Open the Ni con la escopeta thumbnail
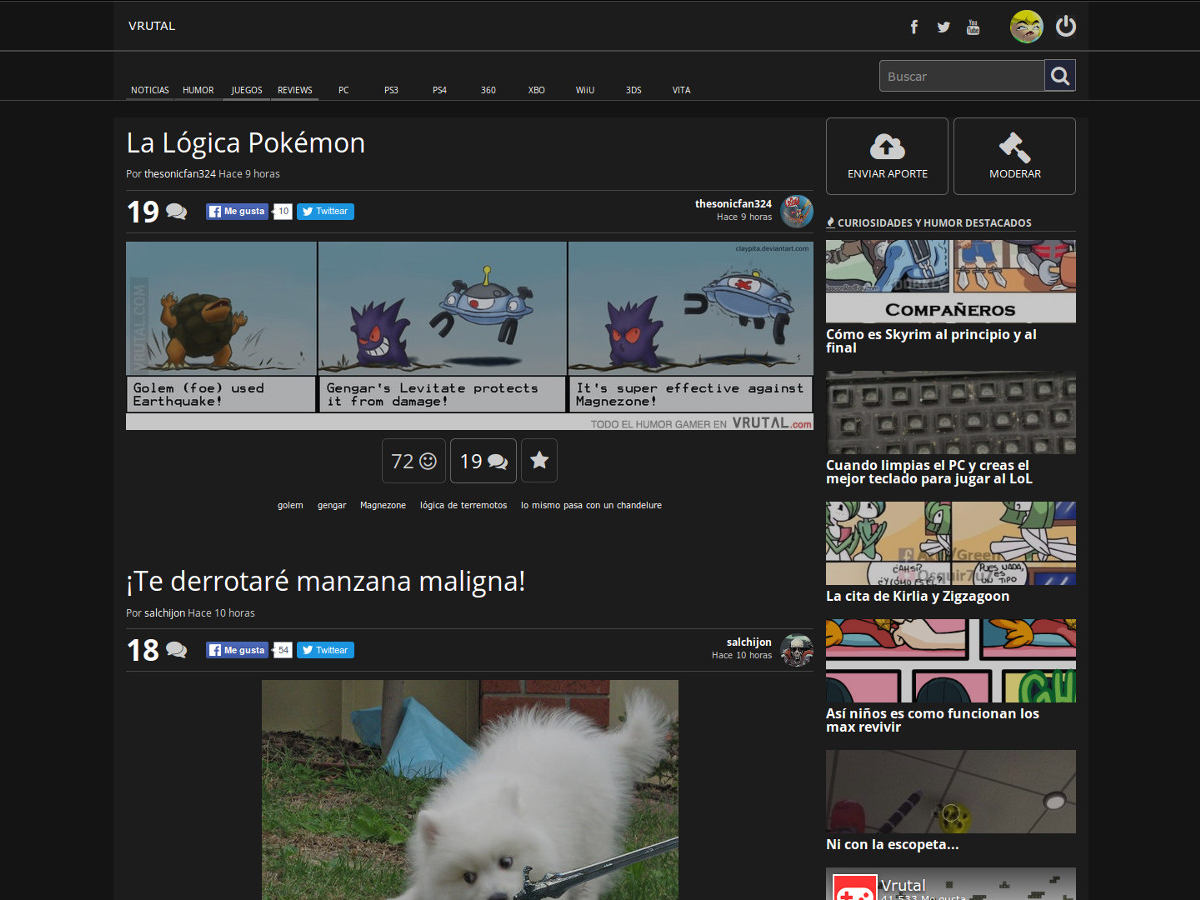 [951, 791]
